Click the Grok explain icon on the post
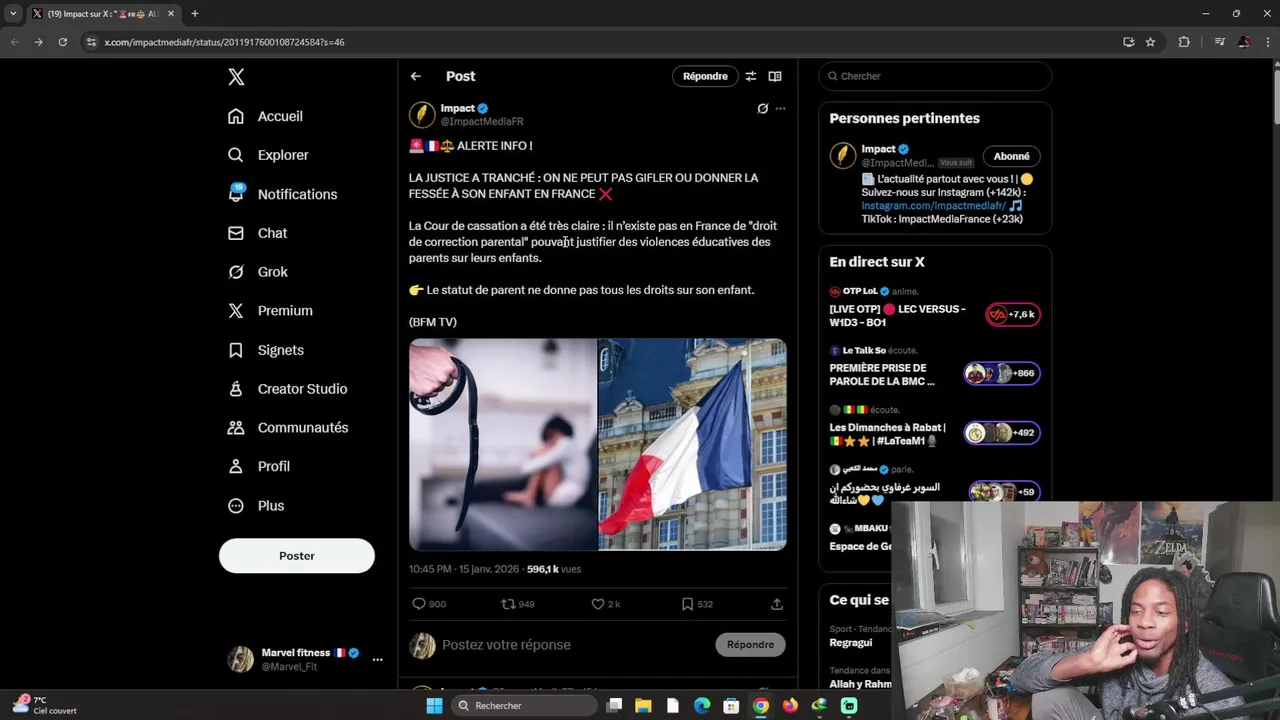The height and width of the screenshot is (720, 1280). click(x=762, y=109)
